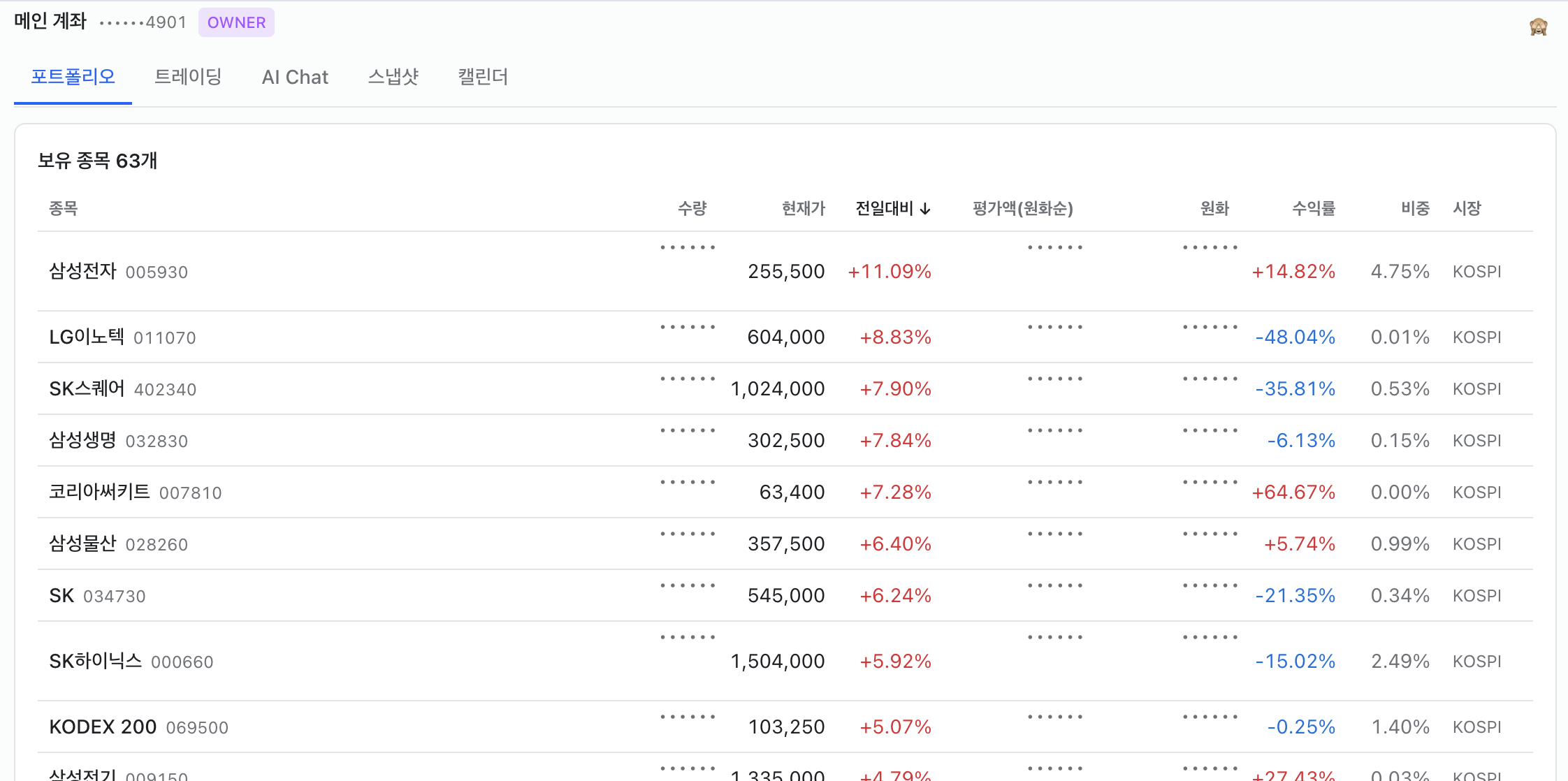Switch to the 트레이딩 tab
Viewport: 1568px width, 781px height.
click(188, 77)
